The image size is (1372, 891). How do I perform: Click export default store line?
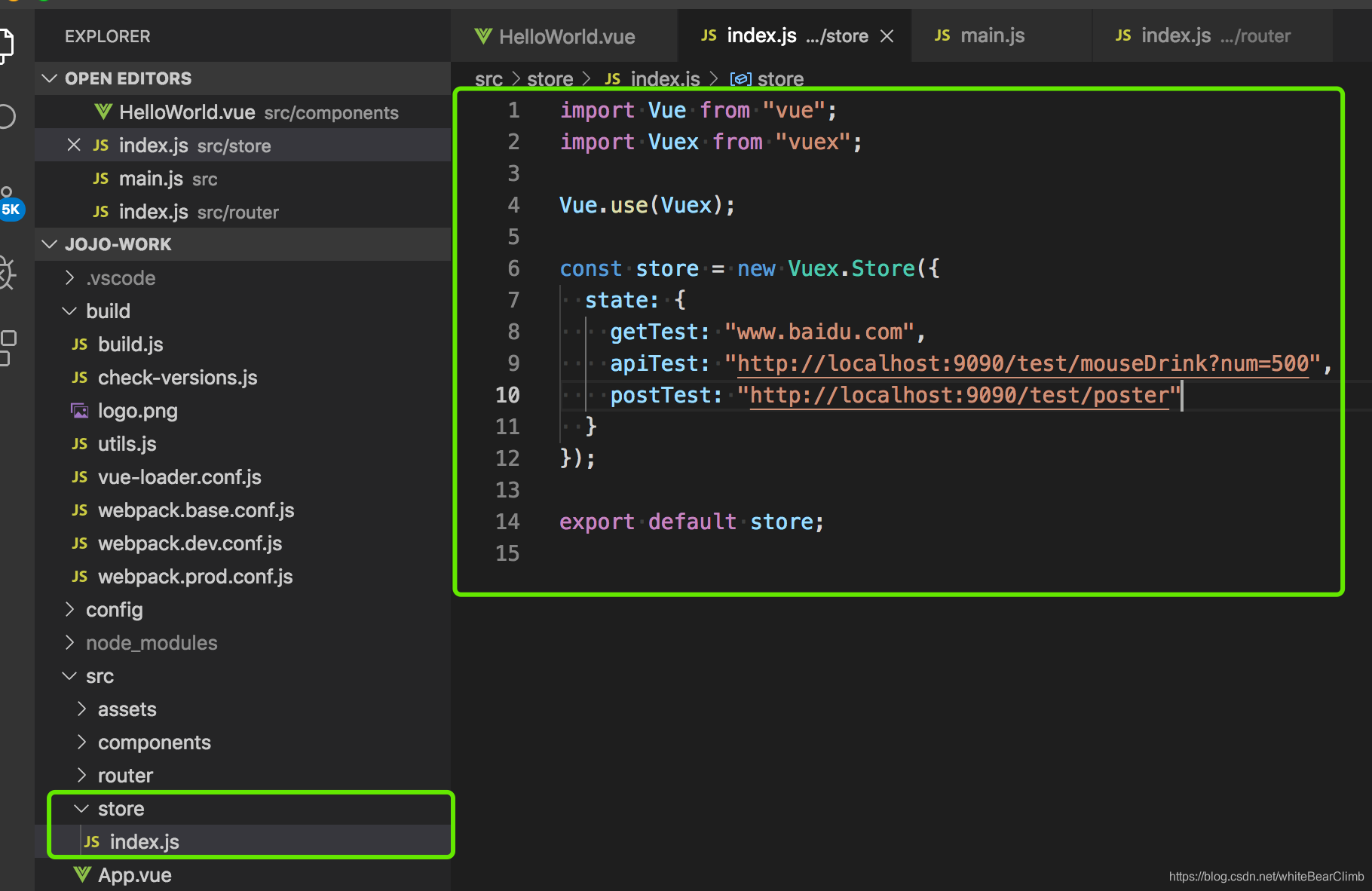coord(691,522)
